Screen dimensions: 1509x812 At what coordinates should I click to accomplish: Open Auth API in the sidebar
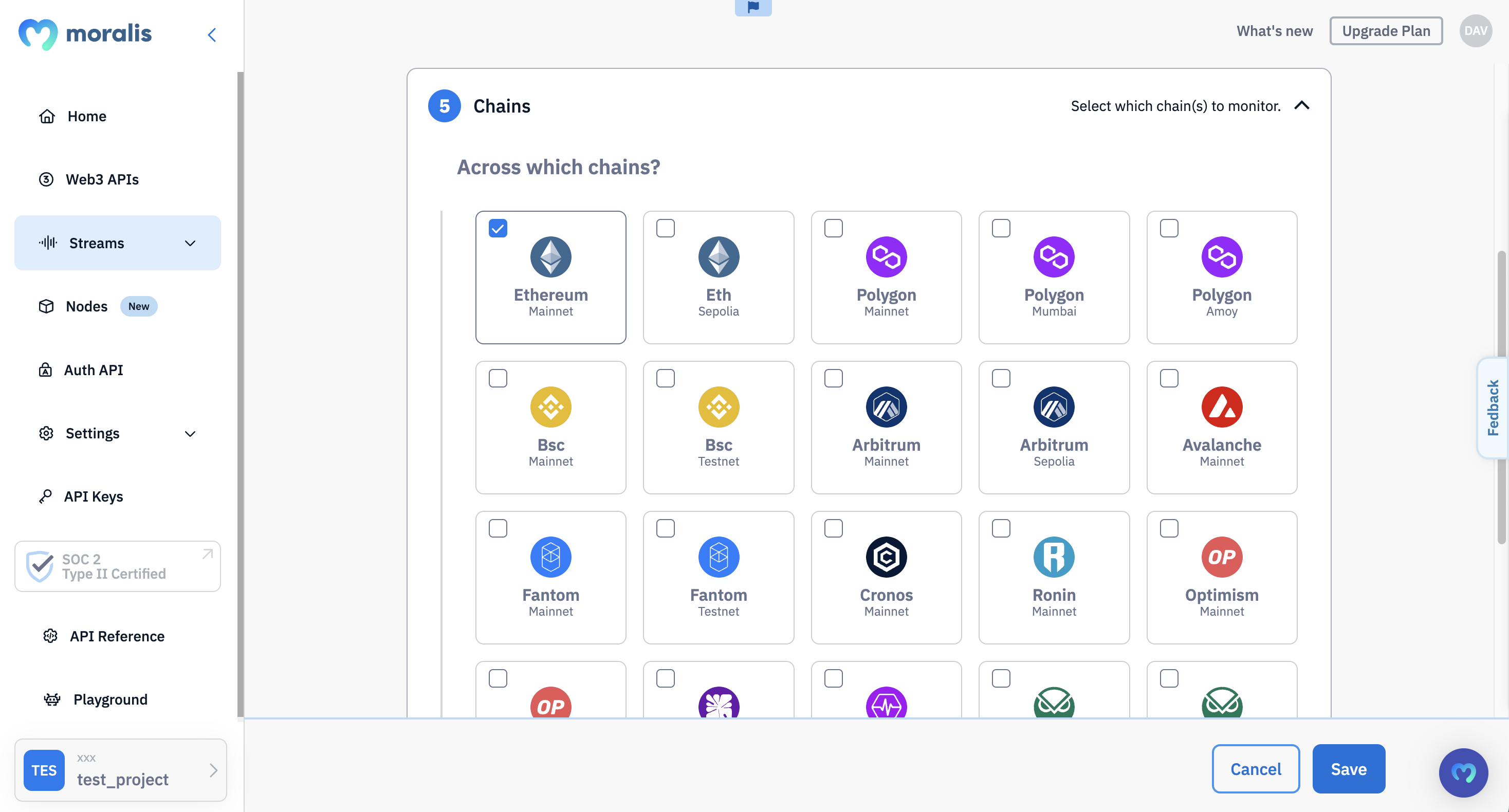pos(117,370)
